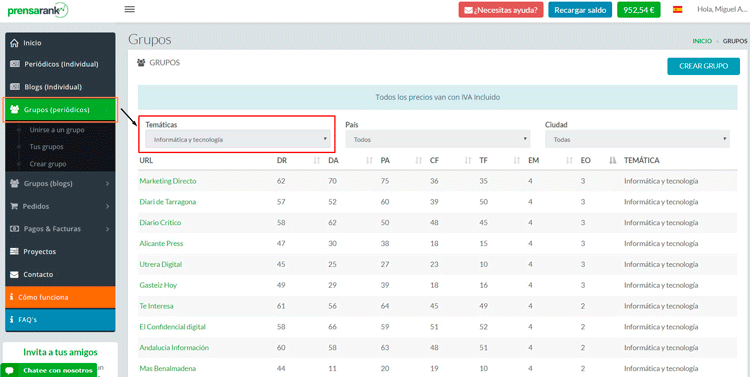This screenshot has width=750, height=377.
Task: Expand the Grupos (blogs) chevron
Action: point(107,184)
